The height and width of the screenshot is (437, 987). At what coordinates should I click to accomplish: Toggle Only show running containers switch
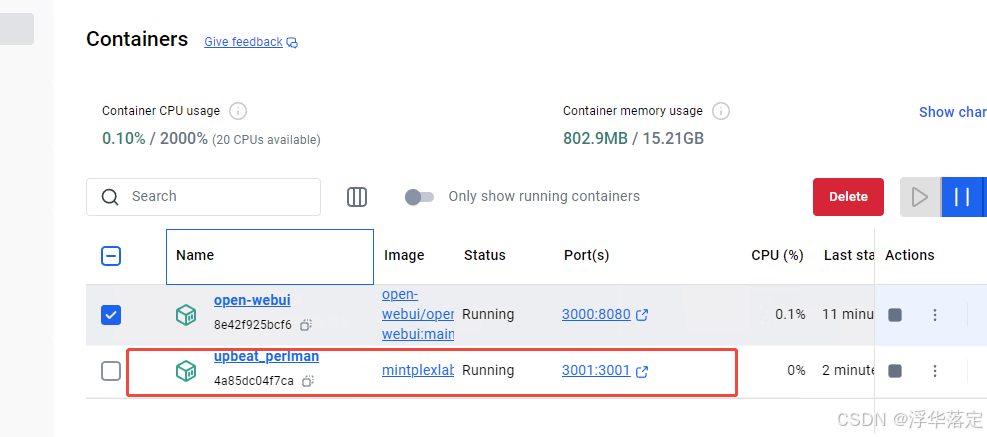419,197
